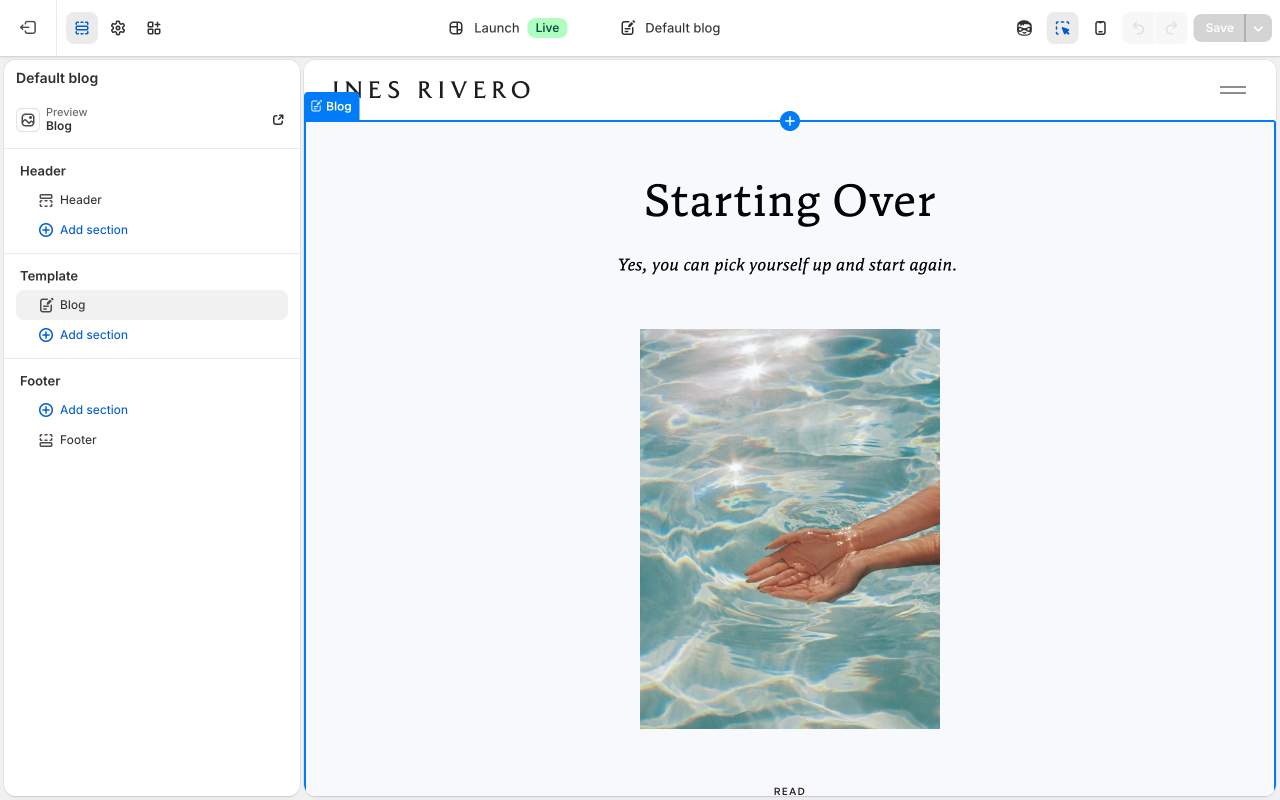Viewport: 1280px width, 800px height.
Task: Open the Default blog template selector
Action: [668, 27]
